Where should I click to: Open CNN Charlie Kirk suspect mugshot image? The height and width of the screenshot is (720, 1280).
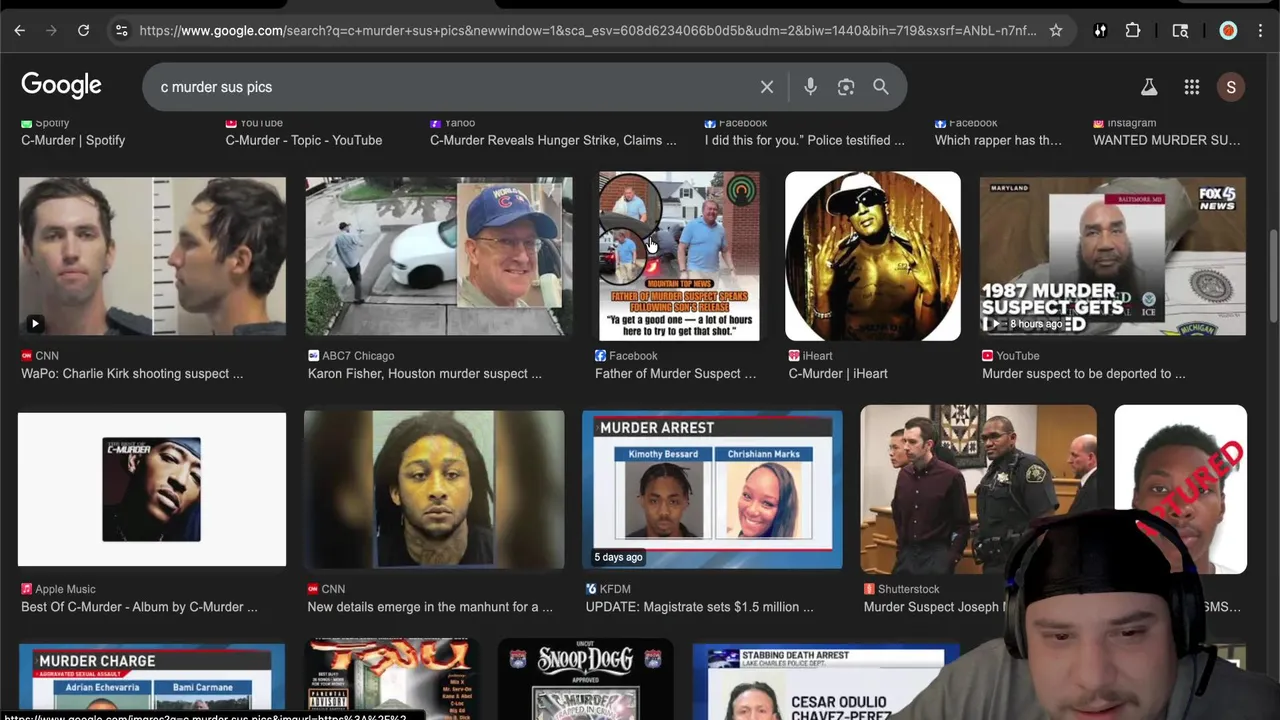(x=152, y=256)
